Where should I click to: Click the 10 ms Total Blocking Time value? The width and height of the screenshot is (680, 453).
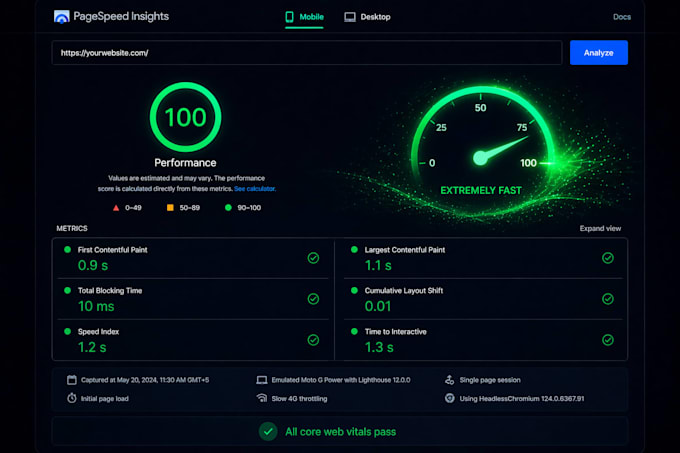[96, 306]
